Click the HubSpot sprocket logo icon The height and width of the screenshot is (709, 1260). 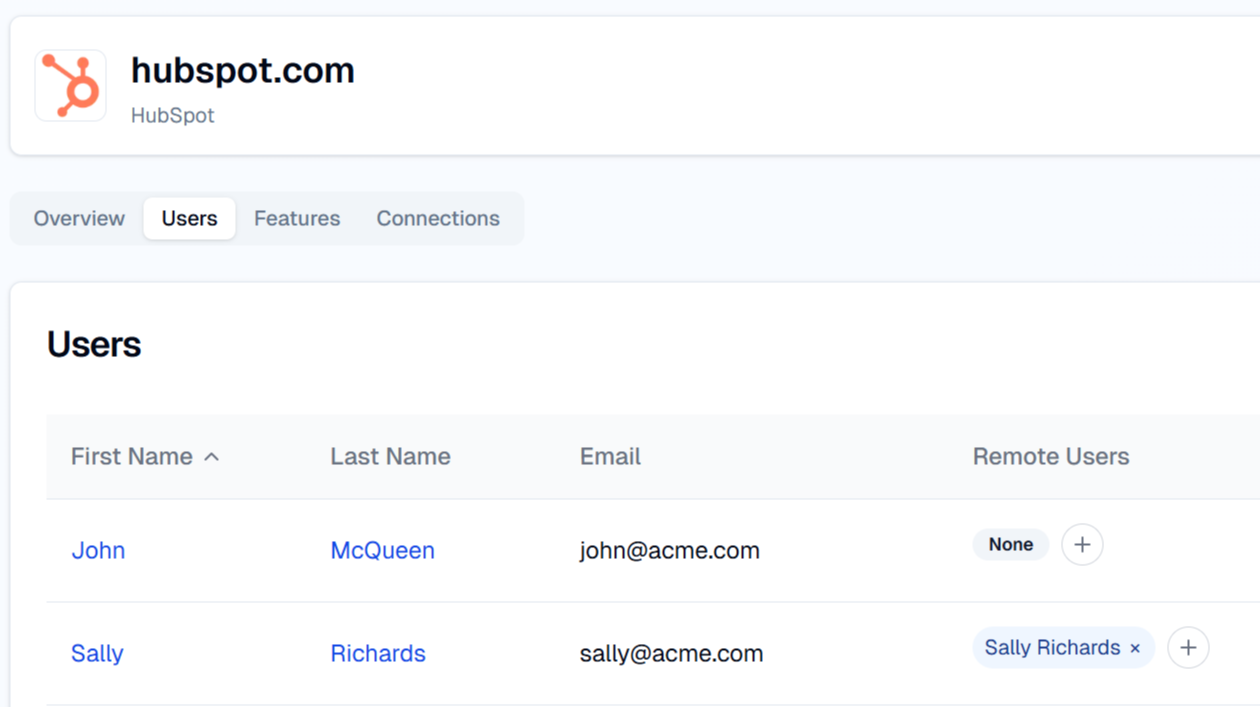click(x=71, y=86)
